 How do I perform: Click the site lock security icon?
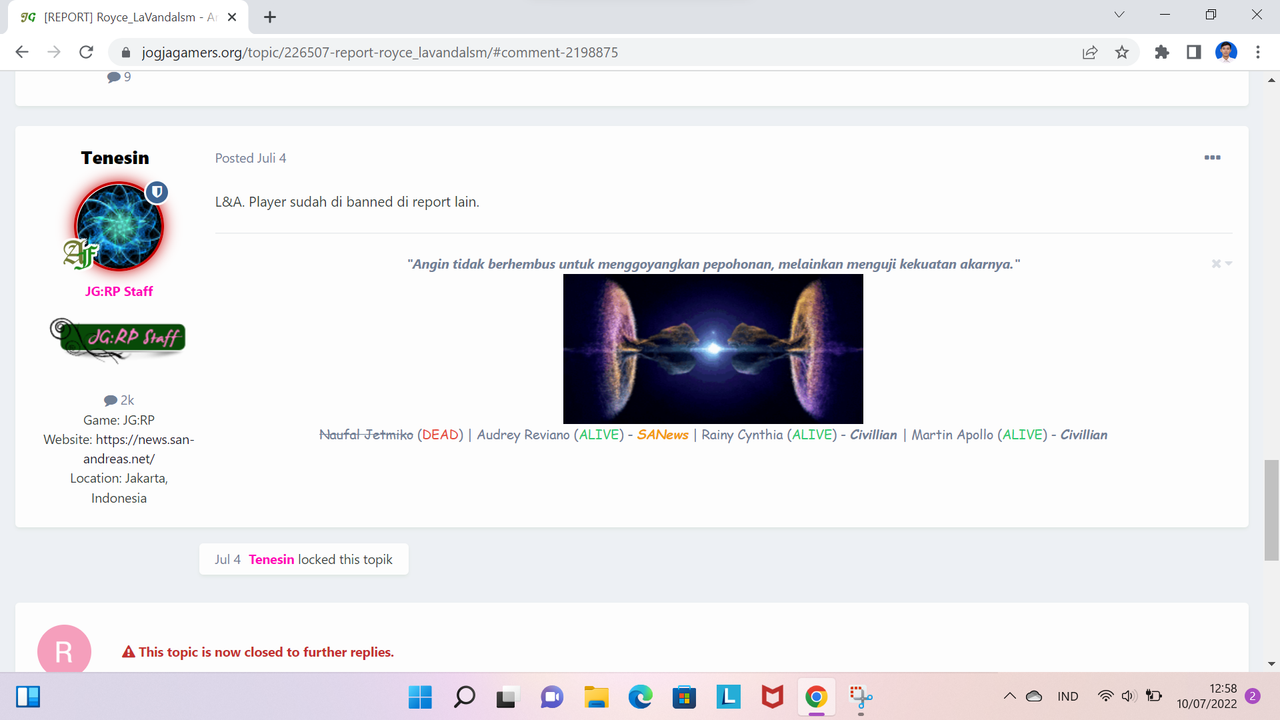[x=126, y=52]
